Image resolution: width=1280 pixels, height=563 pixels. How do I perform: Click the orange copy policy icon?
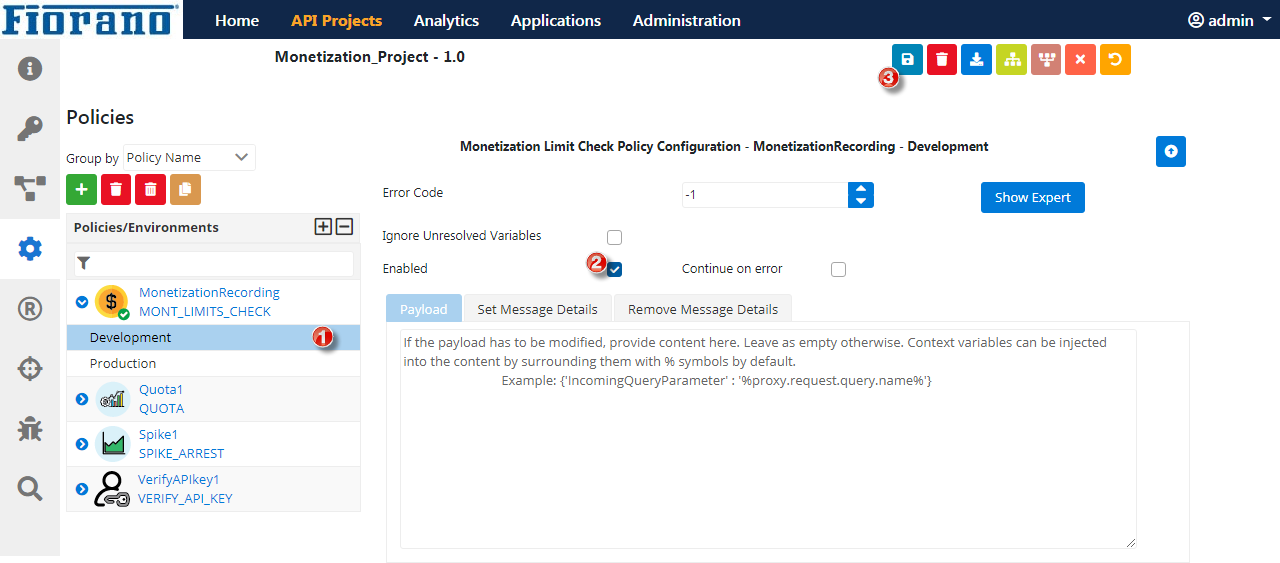[185, 189]
